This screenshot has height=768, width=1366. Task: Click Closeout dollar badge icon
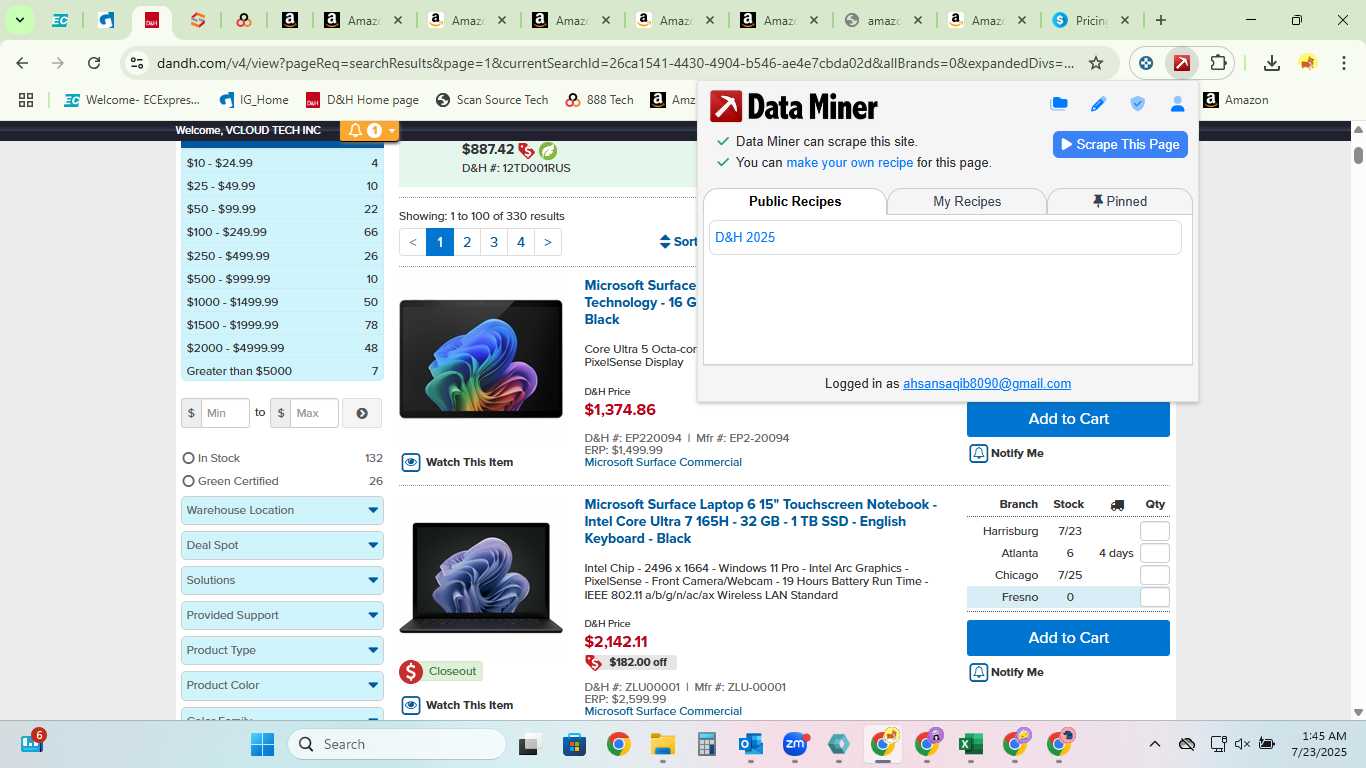pyautogui.click(x=410, y=671)
